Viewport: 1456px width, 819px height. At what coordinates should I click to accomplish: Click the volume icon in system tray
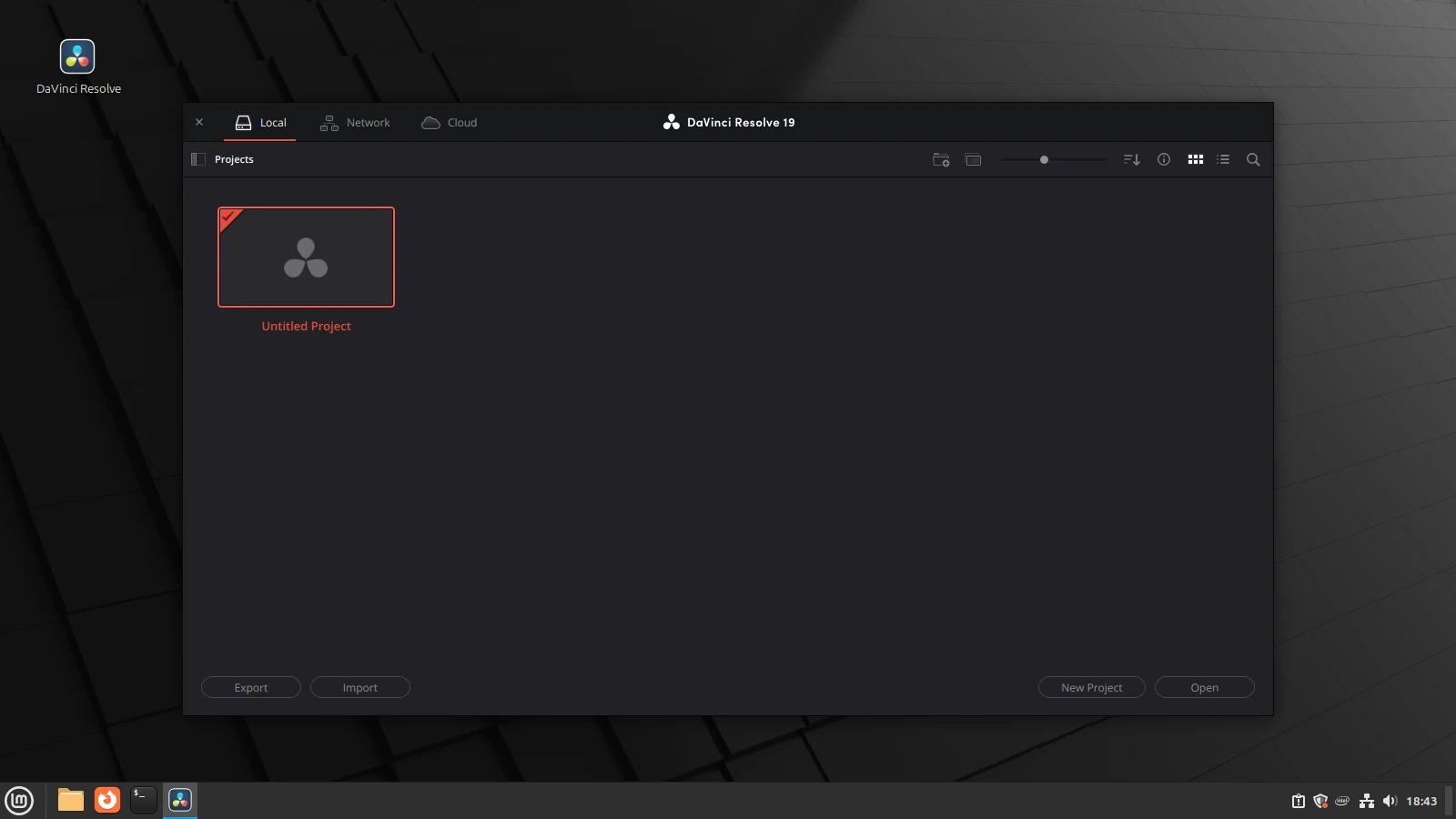(x=1389, y=801)
